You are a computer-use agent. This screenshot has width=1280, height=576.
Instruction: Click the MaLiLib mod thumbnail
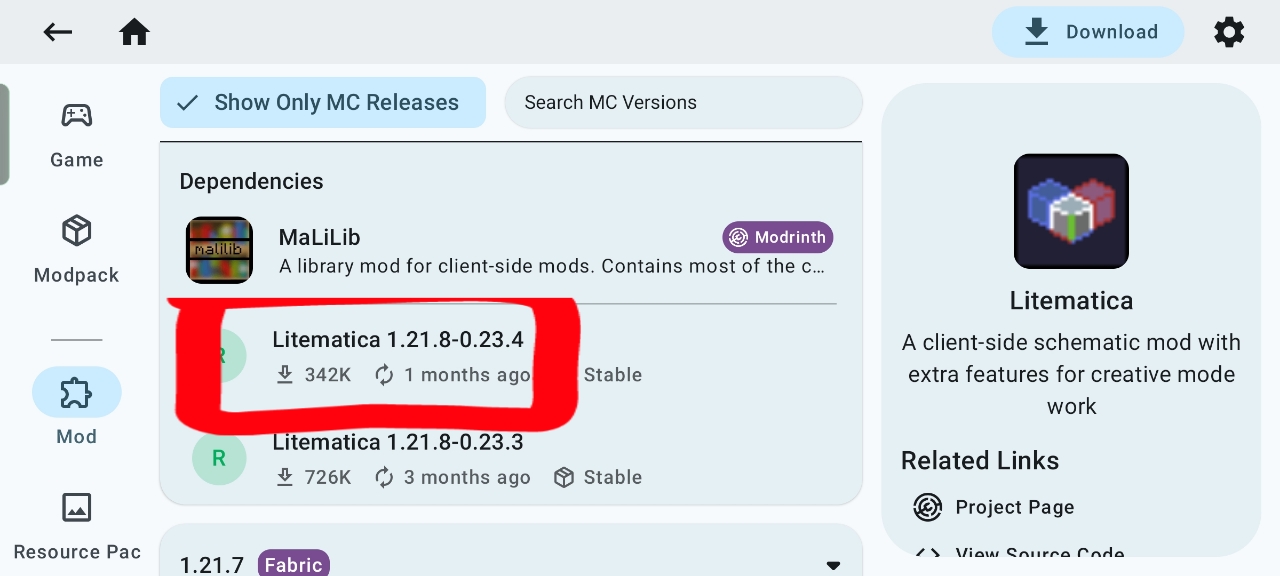click(219, 250)
